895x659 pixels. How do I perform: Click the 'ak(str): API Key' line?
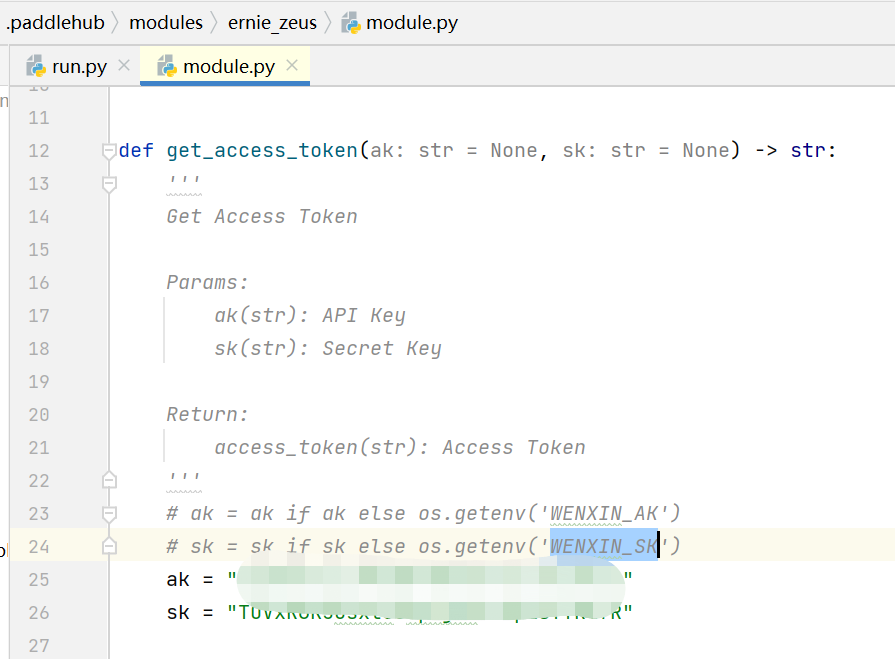(310, 316)
